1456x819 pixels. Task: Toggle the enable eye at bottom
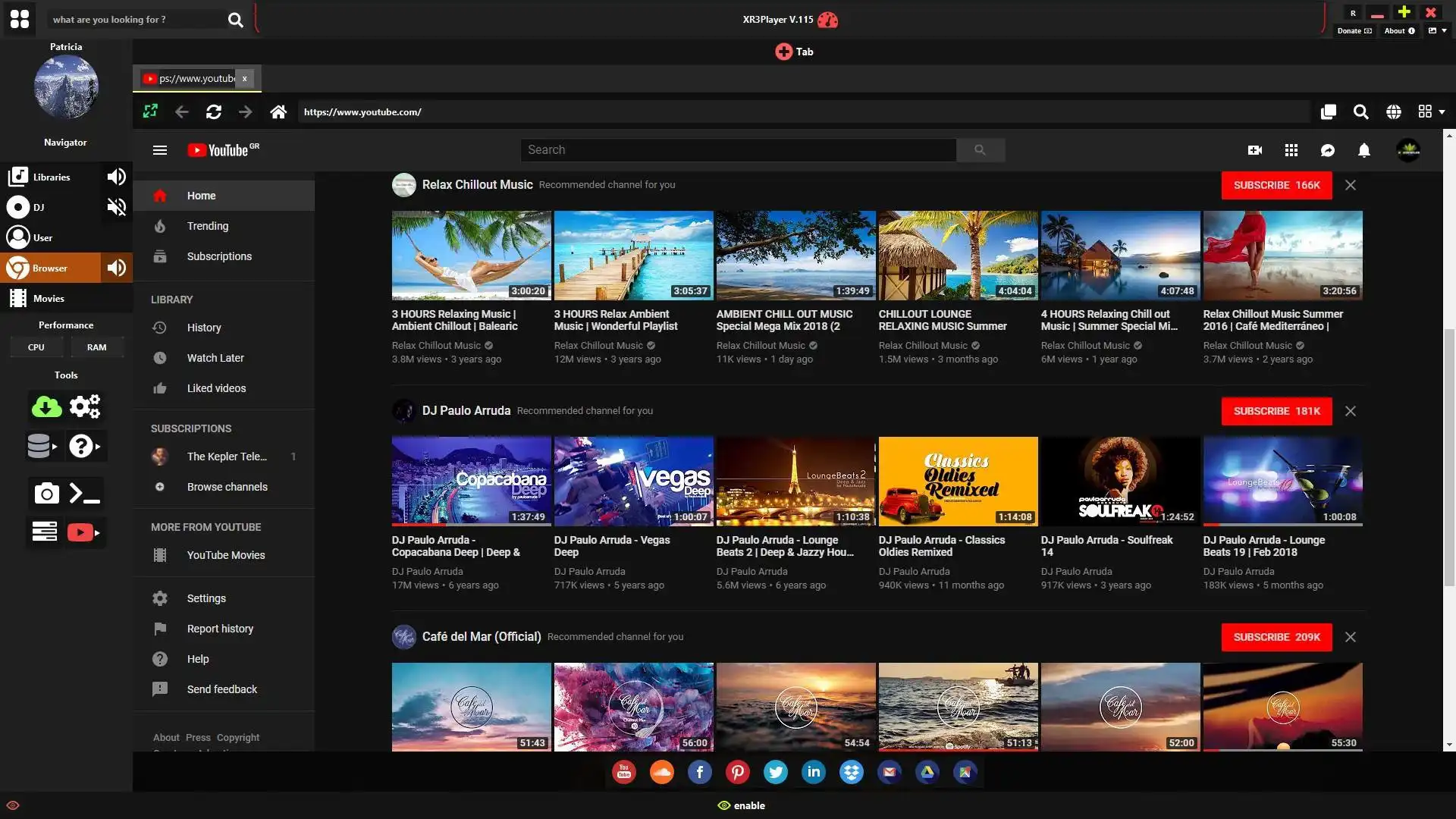pyautogui.click(x=741, y=805)
